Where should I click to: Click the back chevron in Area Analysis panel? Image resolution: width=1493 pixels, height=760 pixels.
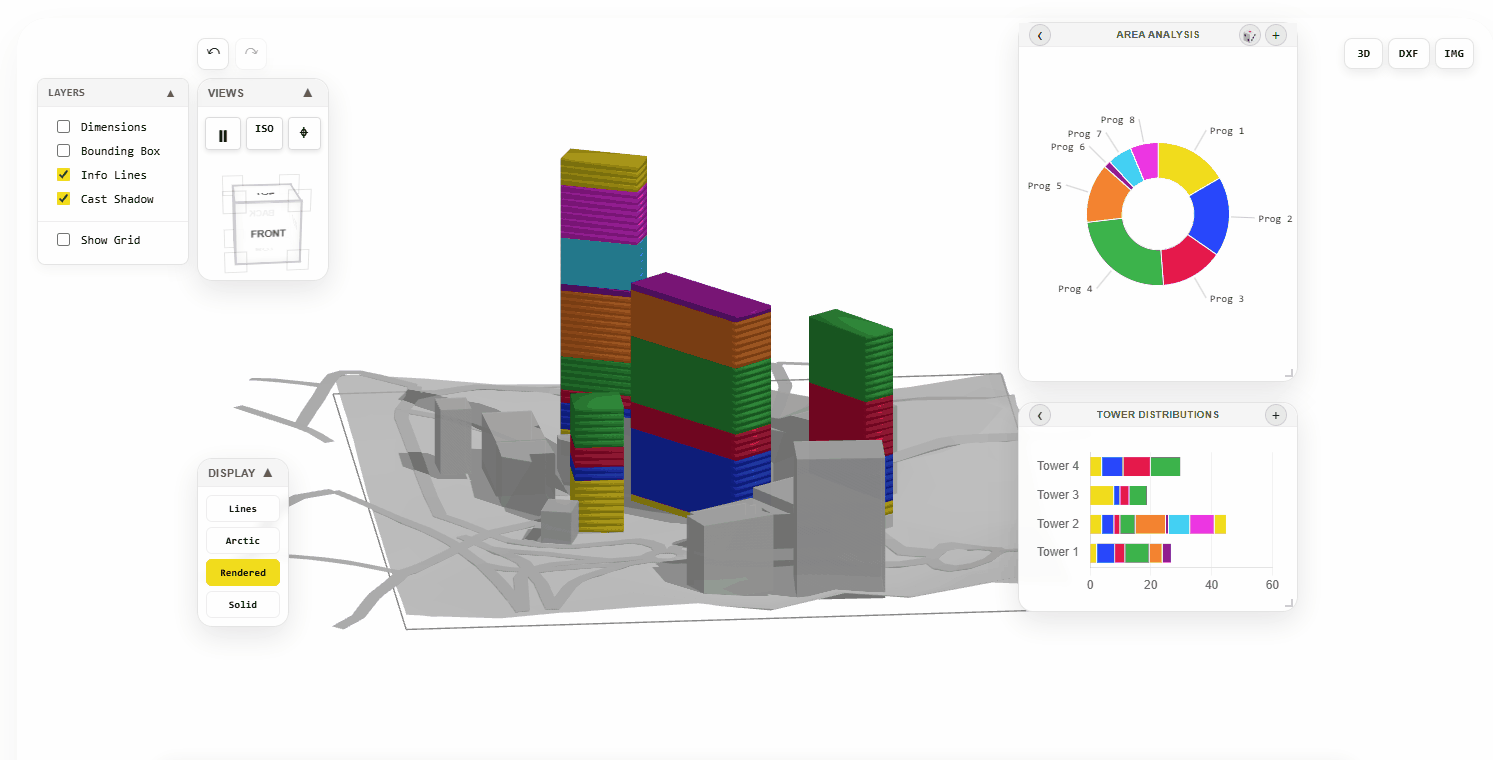click(x=1040, y=35)
